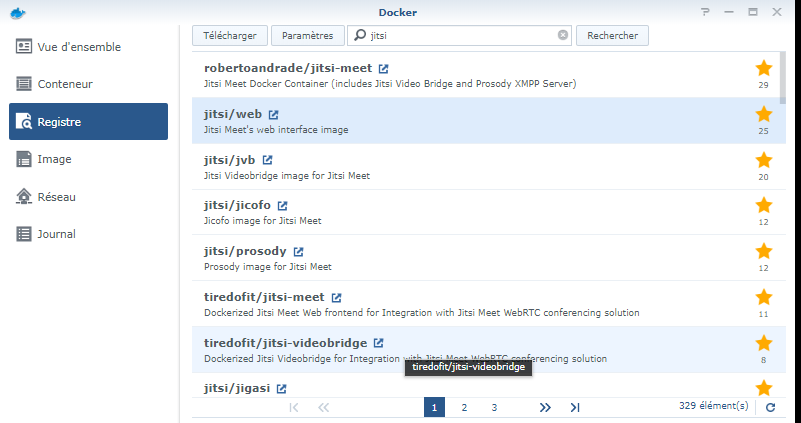Click in the search field containing jitsi

tap(459, 36)
